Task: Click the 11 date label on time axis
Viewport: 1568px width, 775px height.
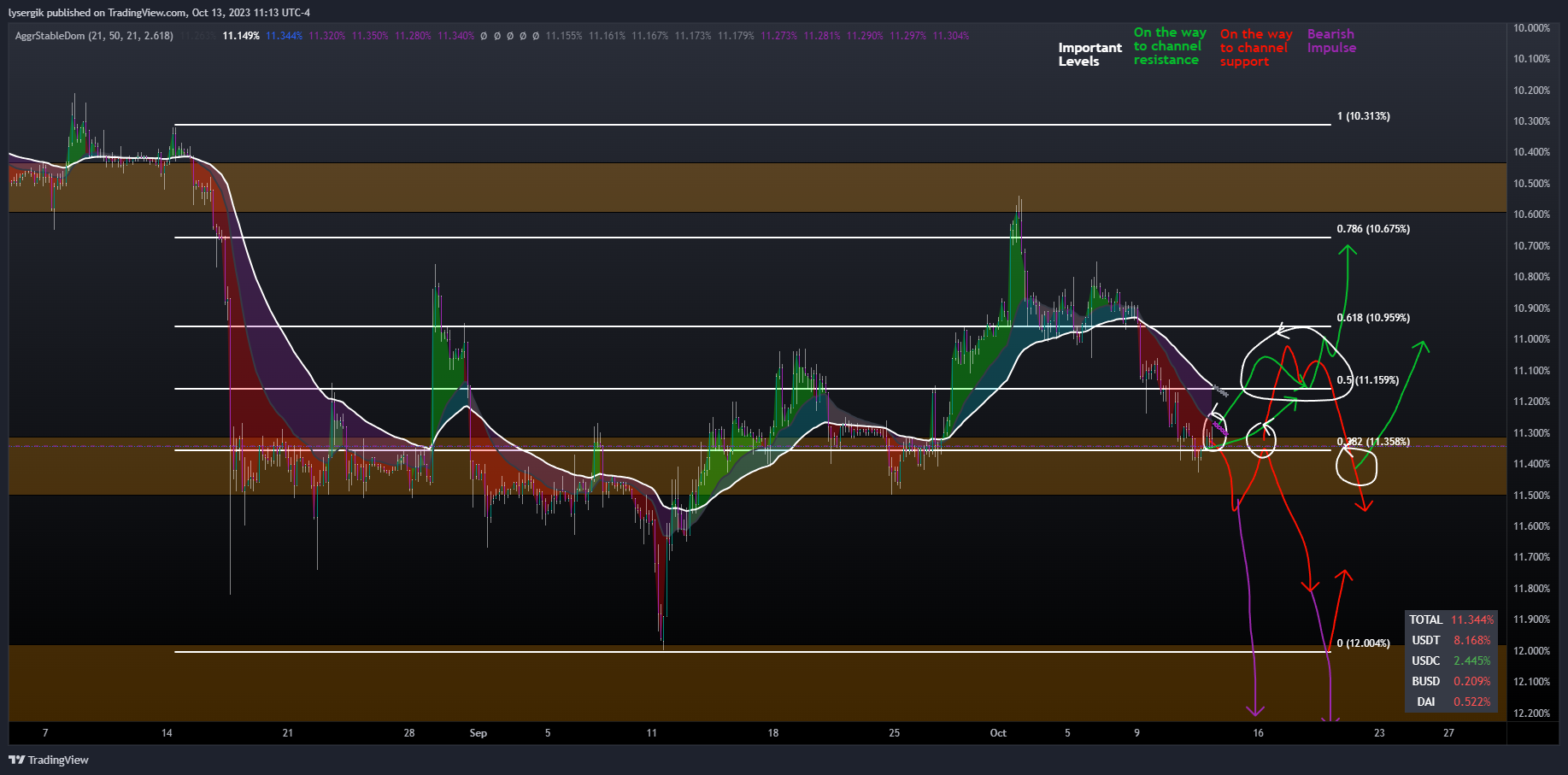Action: pos(652,733)
